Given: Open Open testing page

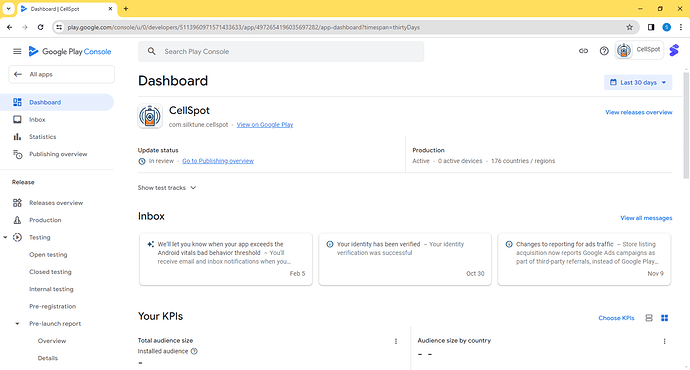Looking at the screenshot, I should coord(48,255).
